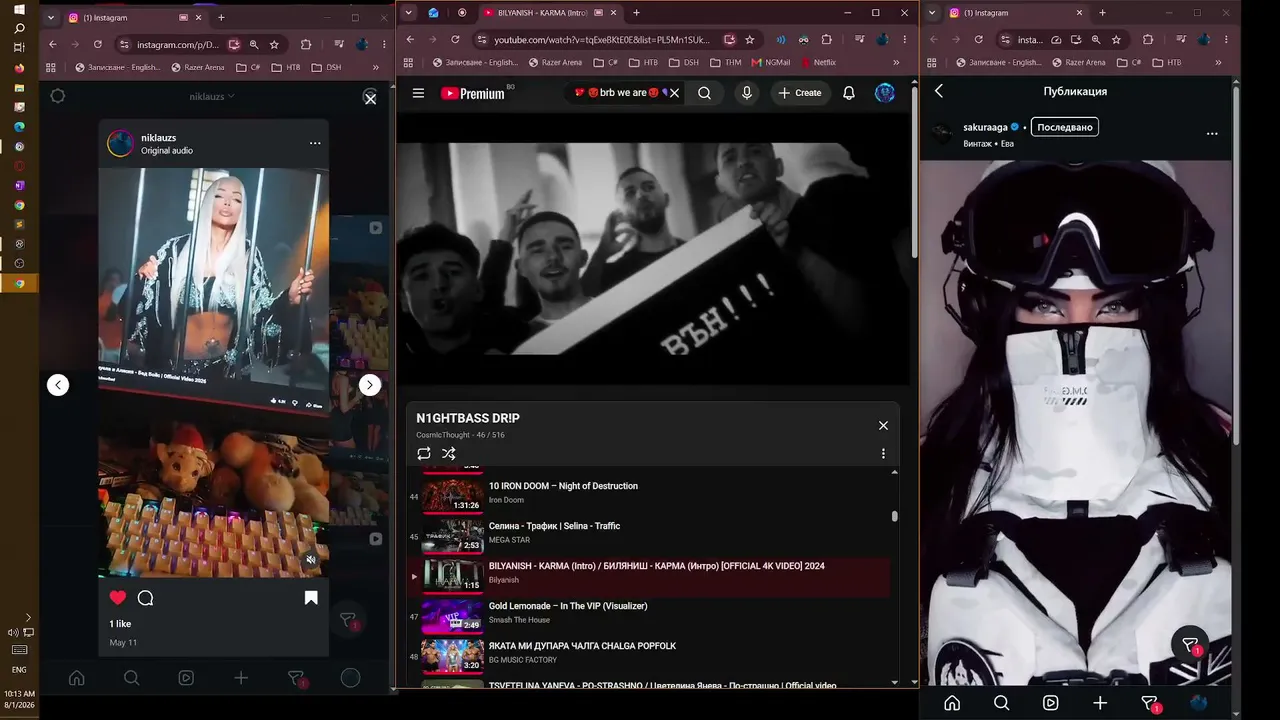The image size is (1280, 720).
Task: Open comments on the niklauzs post
Action: click(145, 598)
